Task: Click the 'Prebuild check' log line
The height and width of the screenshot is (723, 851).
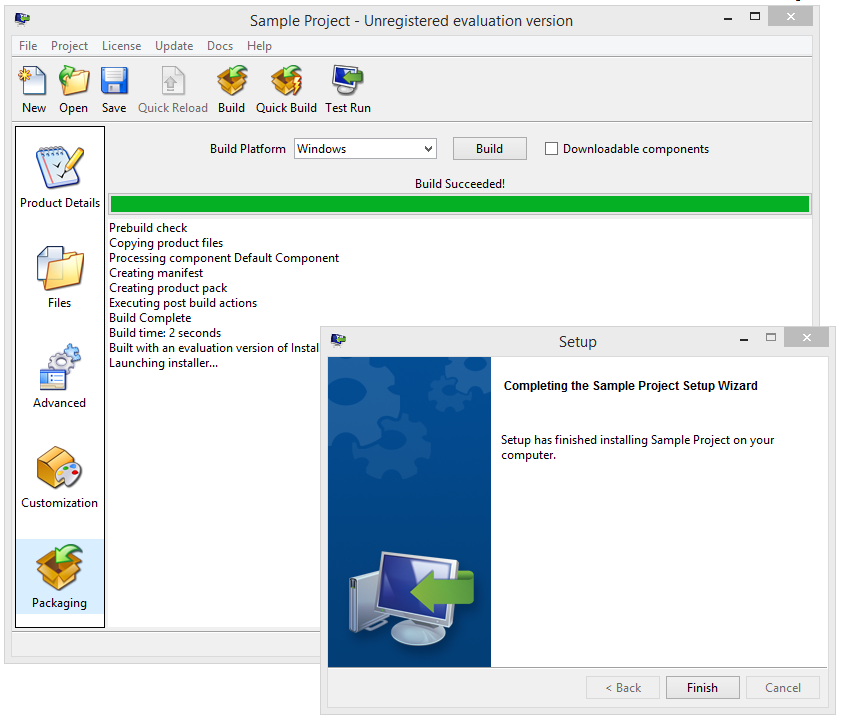Action: pos(148,228)
